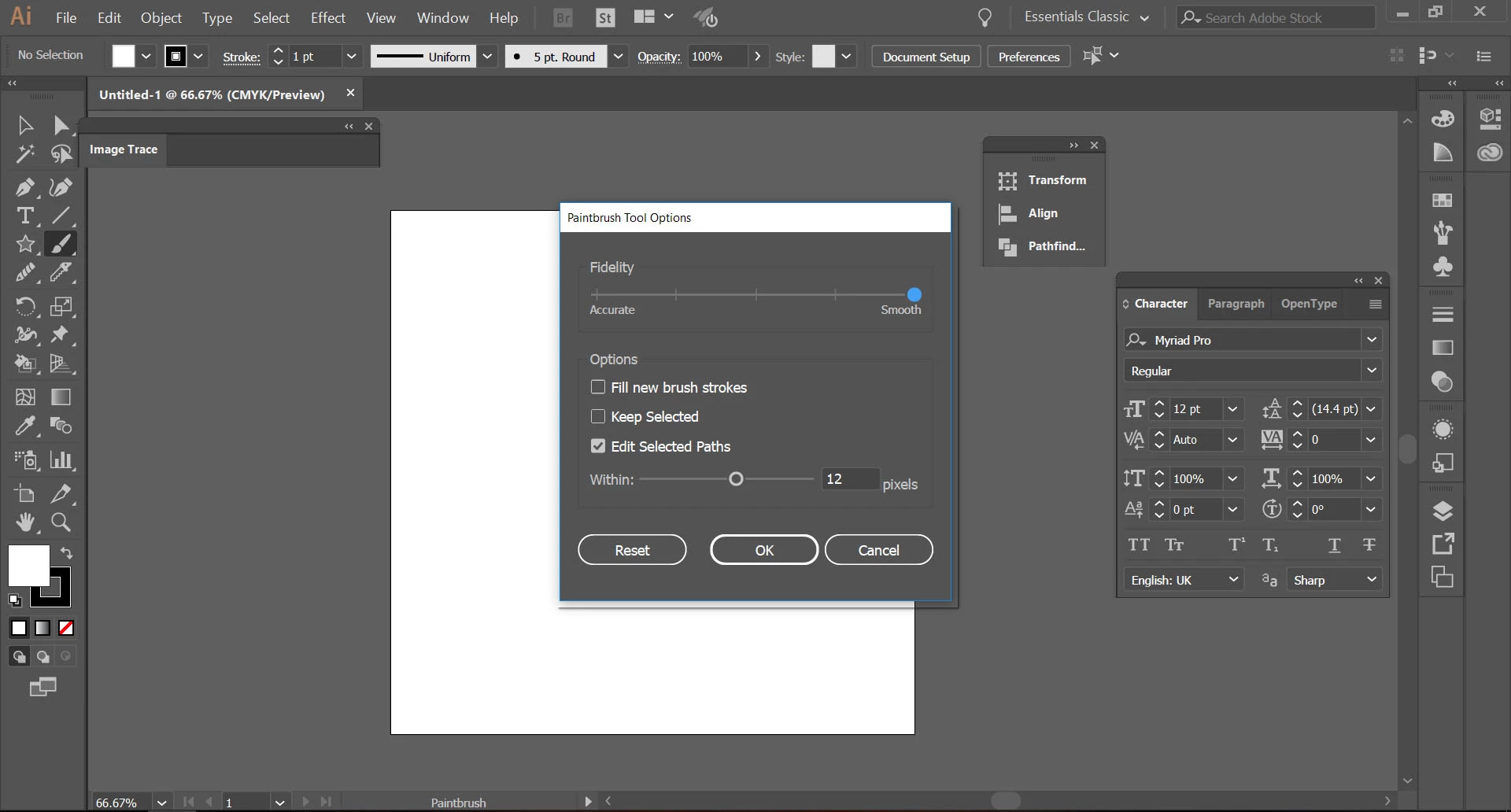Toggle All Caps text style

(x=1139, y=544)
